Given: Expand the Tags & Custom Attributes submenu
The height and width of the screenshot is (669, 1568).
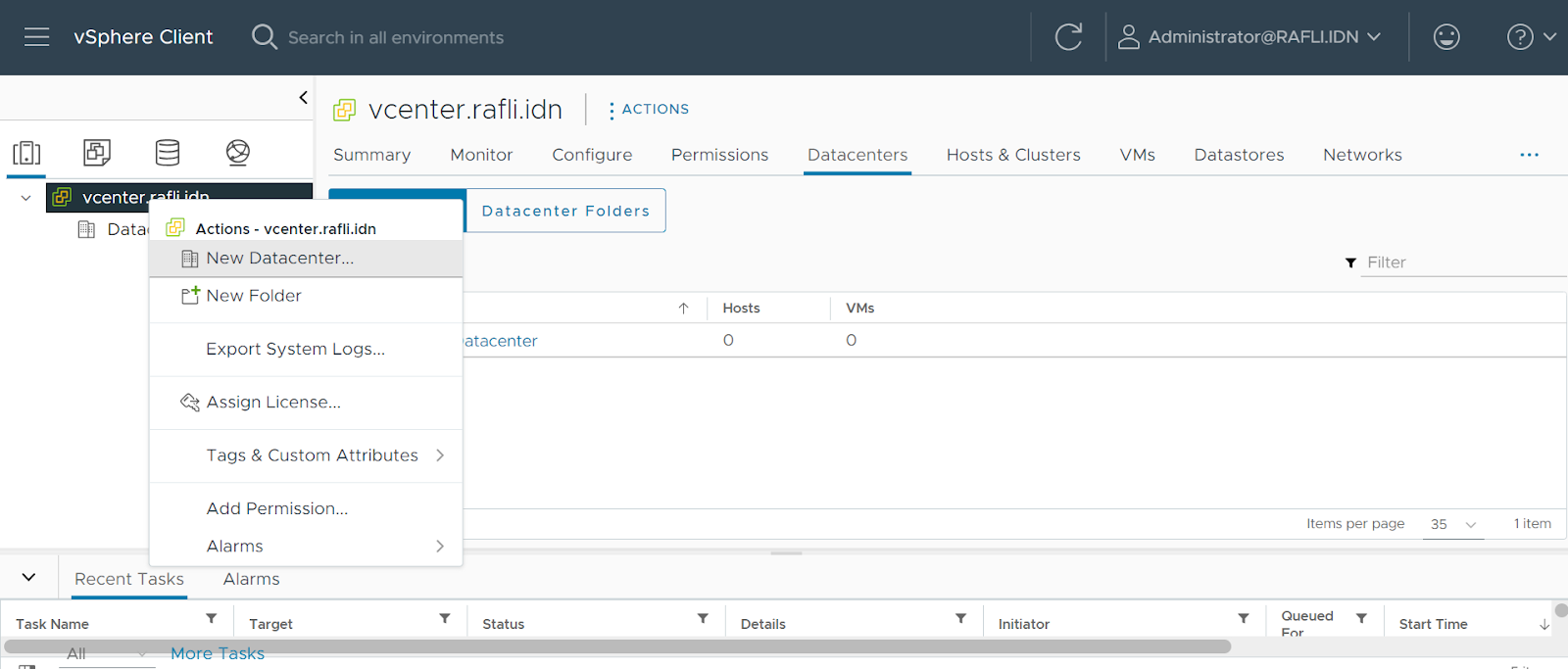Looking at the screenshot, I should [x=440, y=455].
